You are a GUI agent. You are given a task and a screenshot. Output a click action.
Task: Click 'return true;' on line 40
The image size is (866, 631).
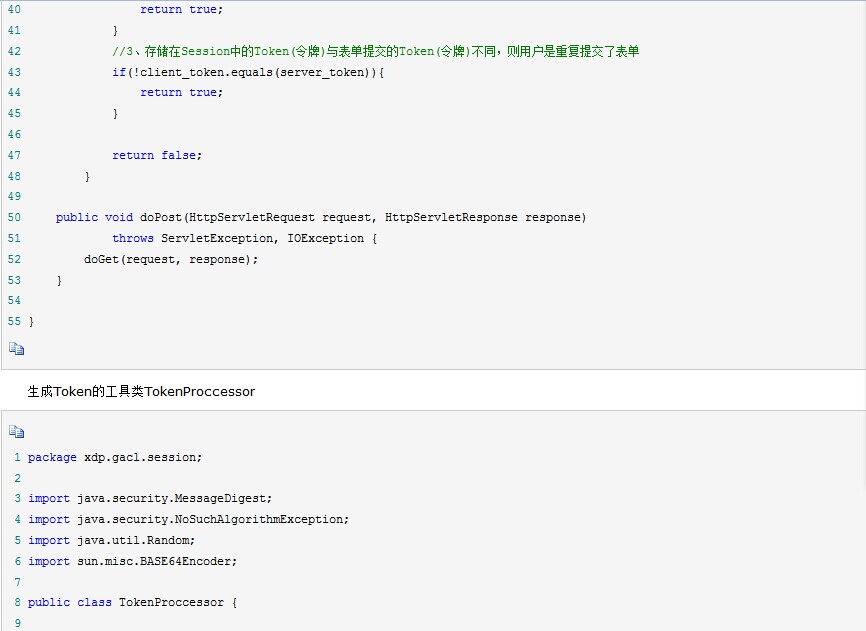pyautogui.click(x=182, y=9)
